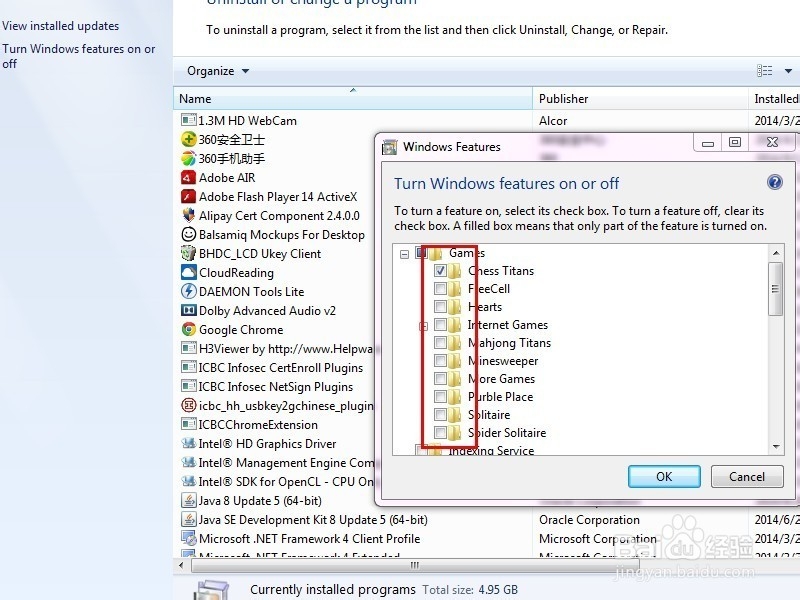Image resolution: width=800 pixels, height=600 pixels.
Task: Check the Purble Place checkbox
Action: pos(440,396)
